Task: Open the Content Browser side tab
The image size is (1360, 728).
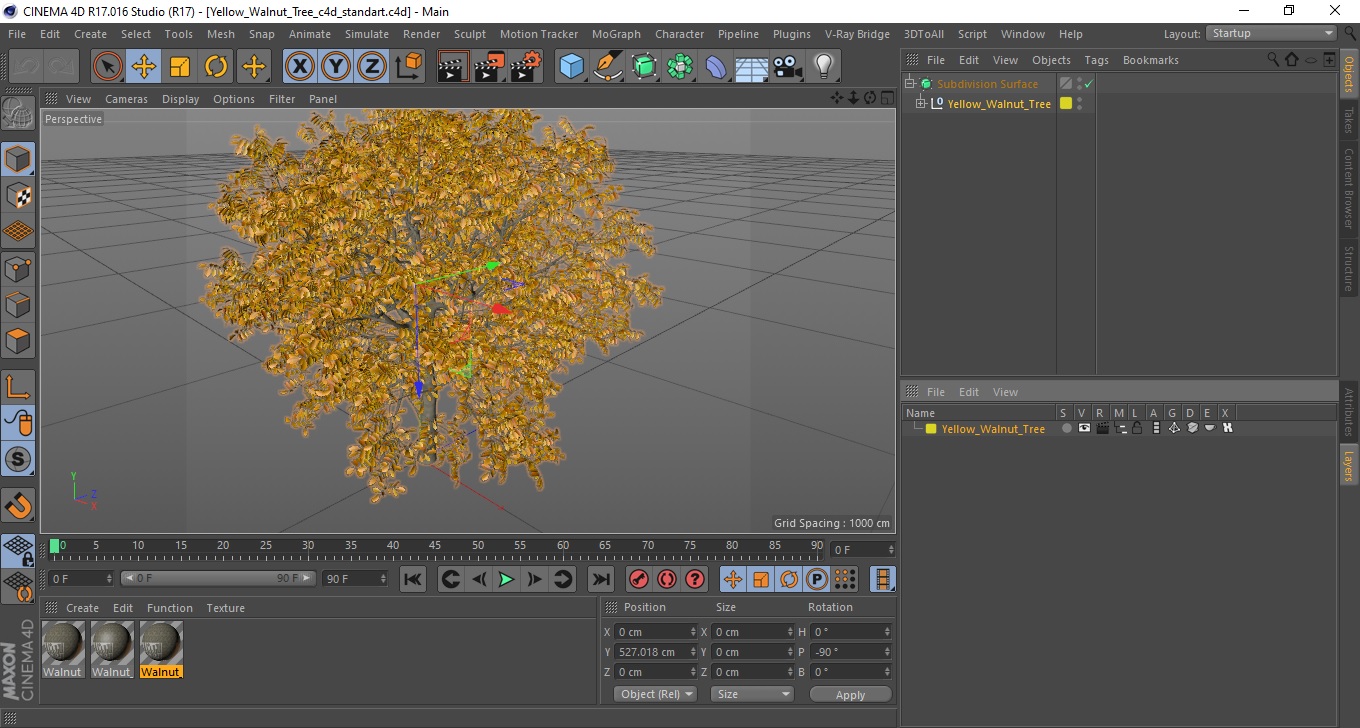Action: click(1349, 189)
